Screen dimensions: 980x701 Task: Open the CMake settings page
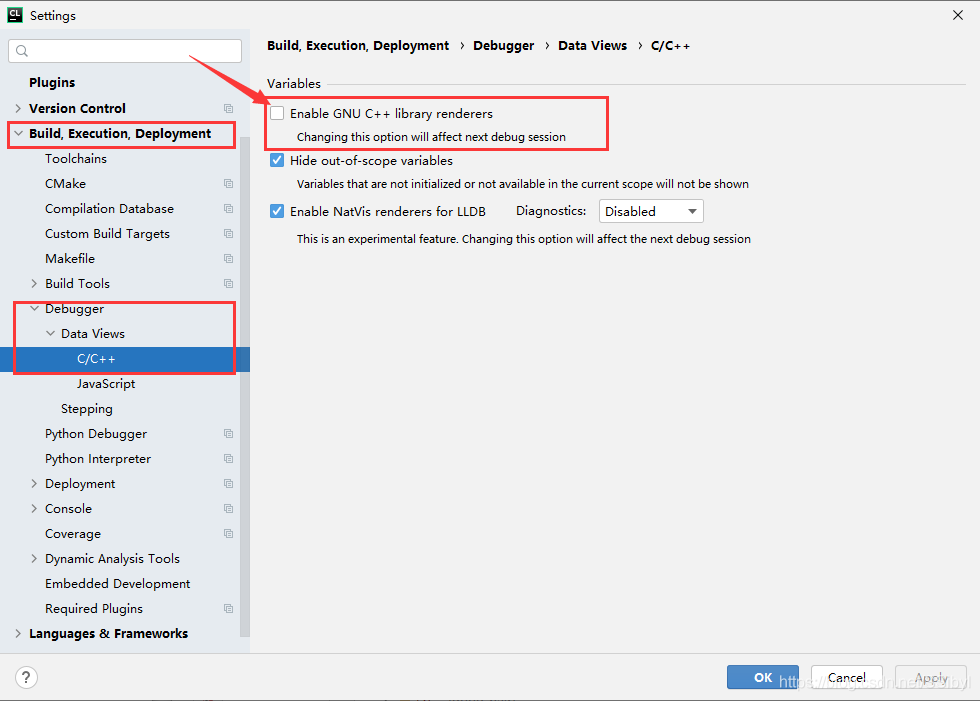click(66, 184)
